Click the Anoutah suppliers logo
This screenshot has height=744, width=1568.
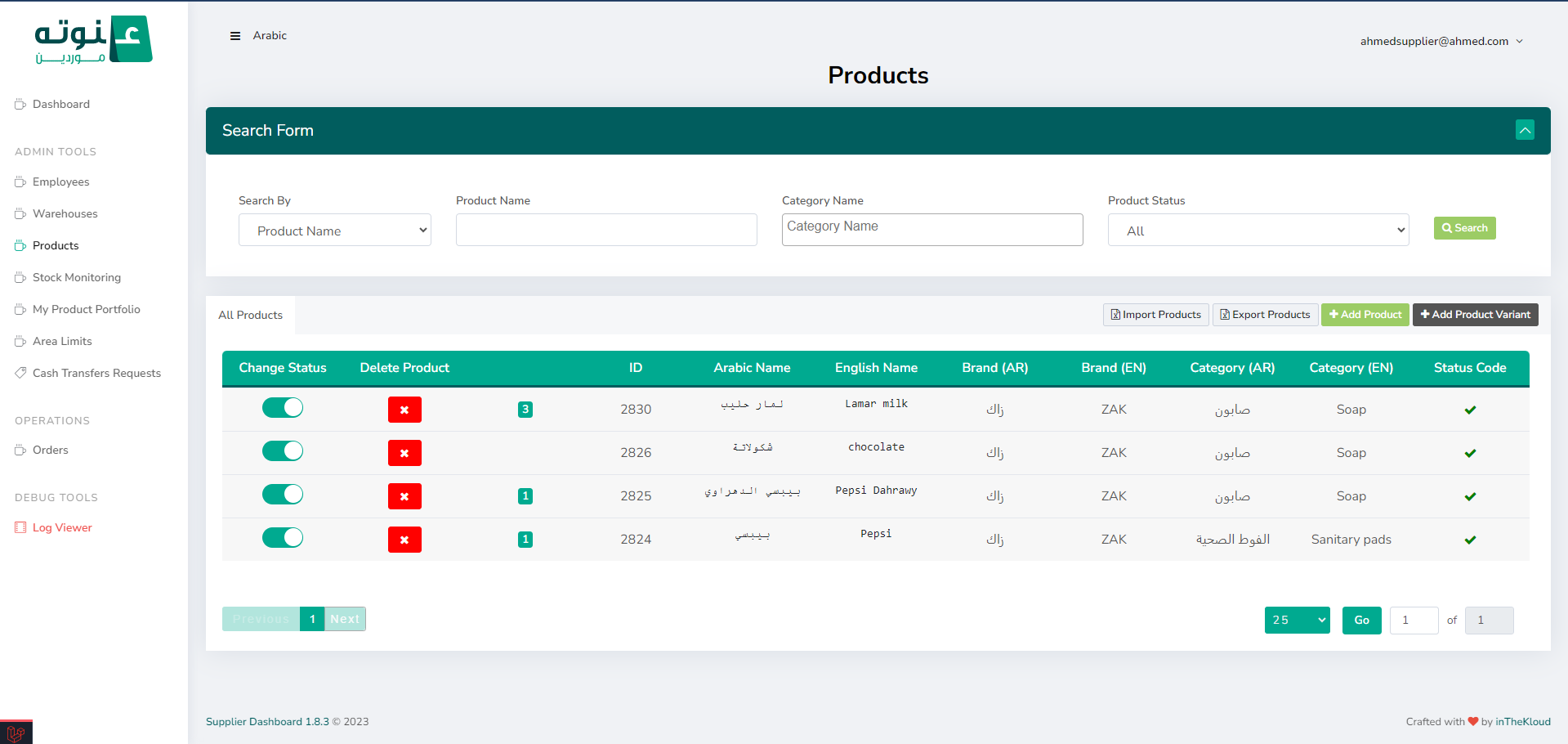click(x=93, y=39)
